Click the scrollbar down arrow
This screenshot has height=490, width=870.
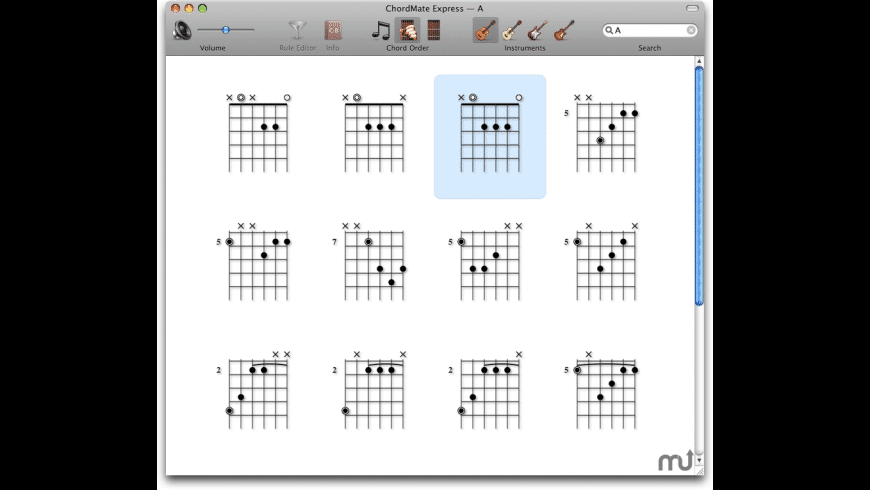pyautogui.click(x=699, y=460)
